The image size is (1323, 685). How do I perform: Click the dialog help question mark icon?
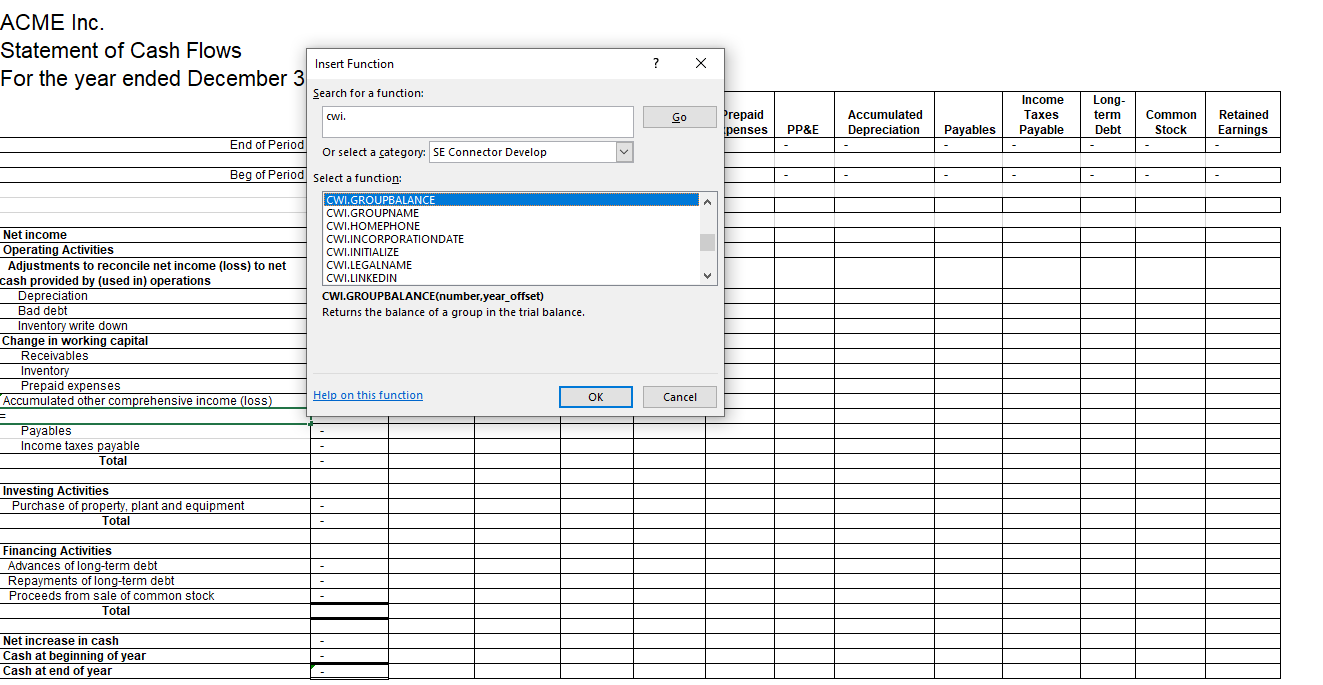(x=655, y=63)
